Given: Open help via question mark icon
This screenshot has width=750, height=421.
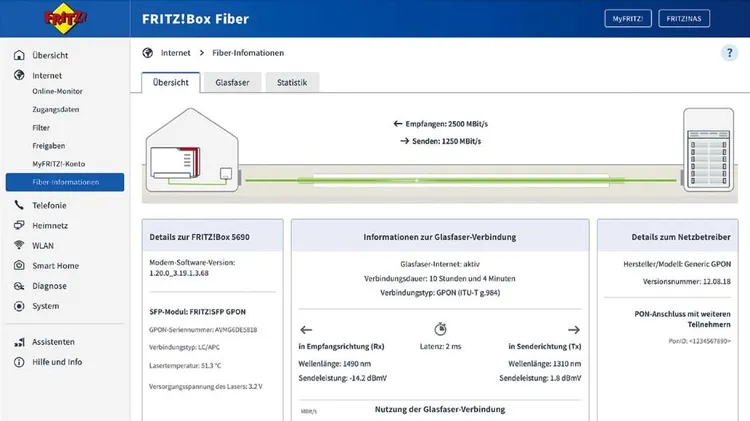Looking at the screenshot, I should [x=729, y=53].
